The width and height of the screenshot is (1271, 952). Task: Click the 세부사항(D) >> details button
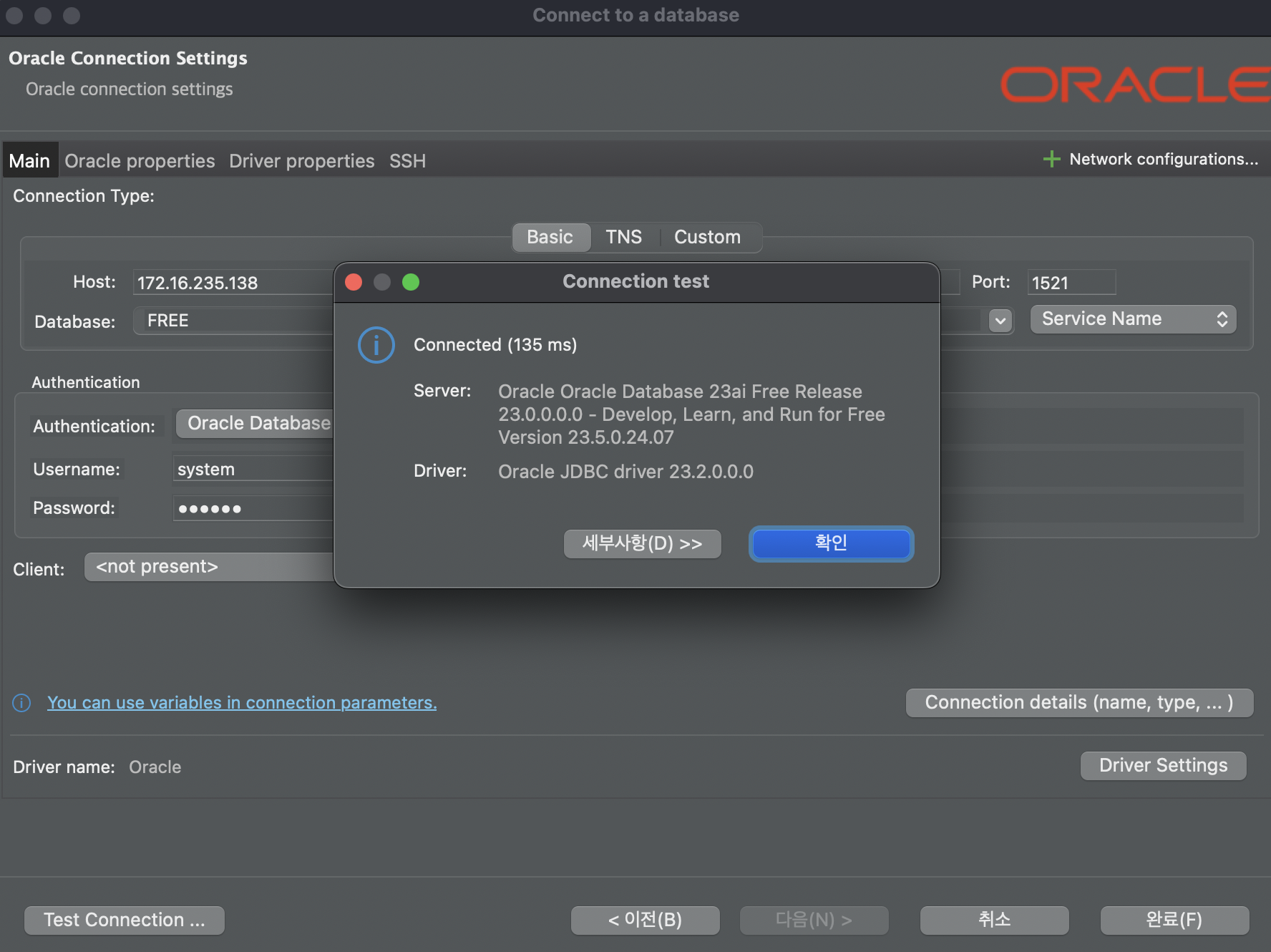pos(643,543)
